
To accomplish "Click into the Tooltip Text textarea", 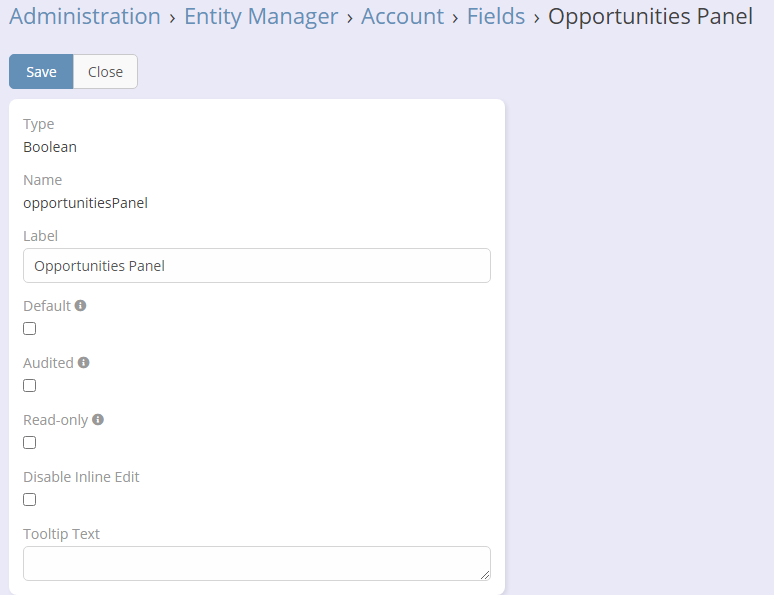I will pos(257,563).
